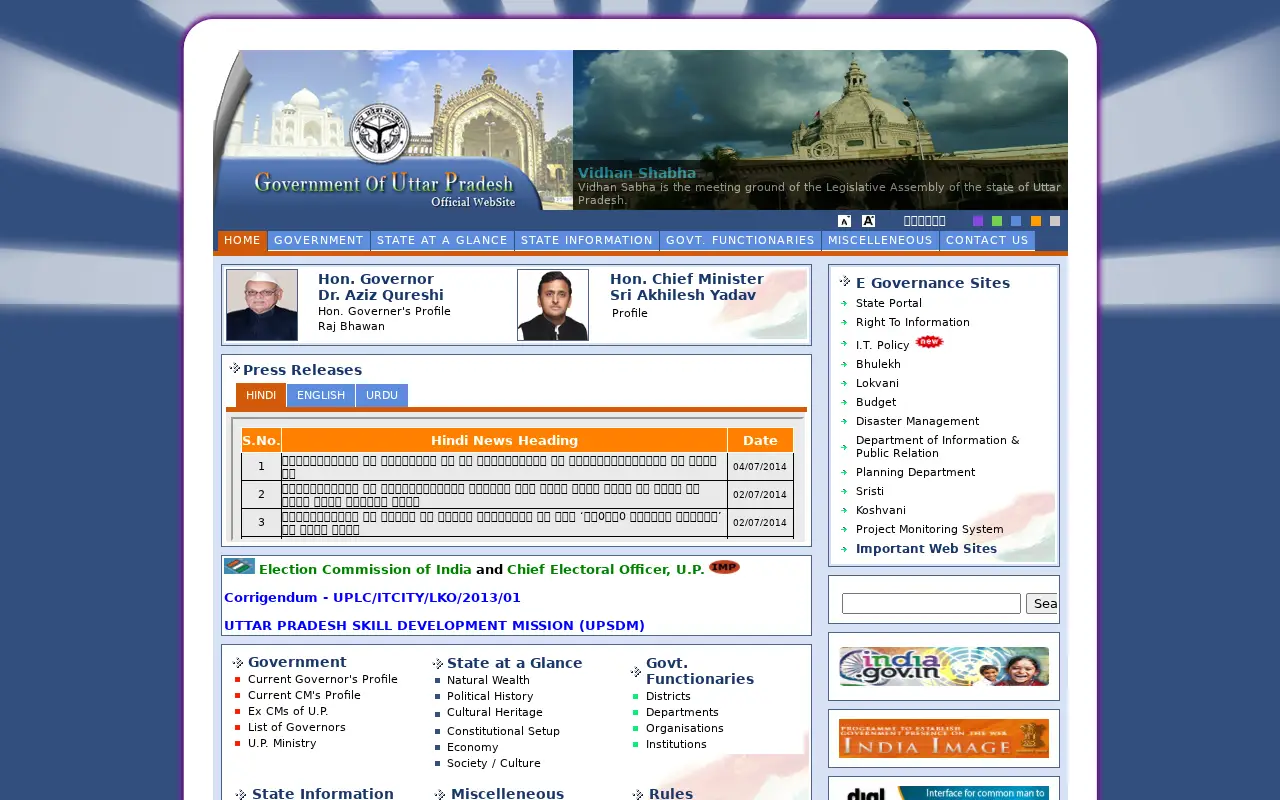The width and height of the screenshot is (1280, 800).
Task: Open Corrigendum UPLC/ITCITY/LKO/2013/01 link
Action: tap(372, 597)
